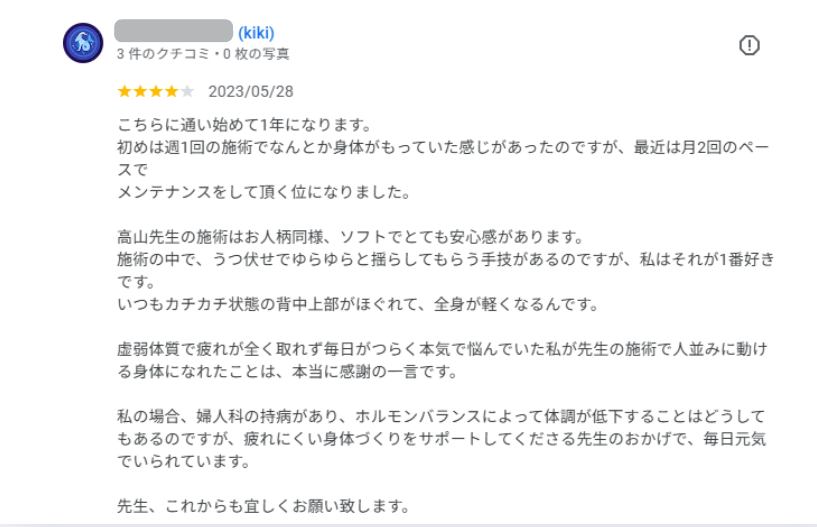Click the closing line "先生、これからも宜しくお願い致します。"
The width and height of the screenshot is (817, 527).
point(264,504)
